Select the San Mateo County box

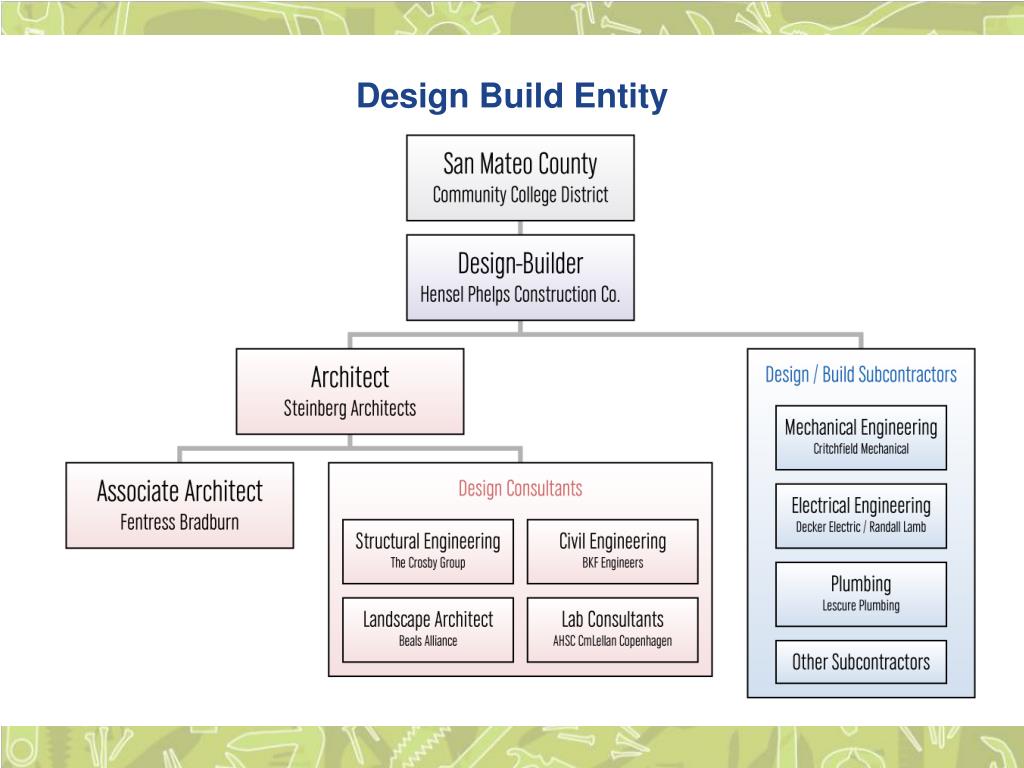pyautogui.click(x=520, y=178)
